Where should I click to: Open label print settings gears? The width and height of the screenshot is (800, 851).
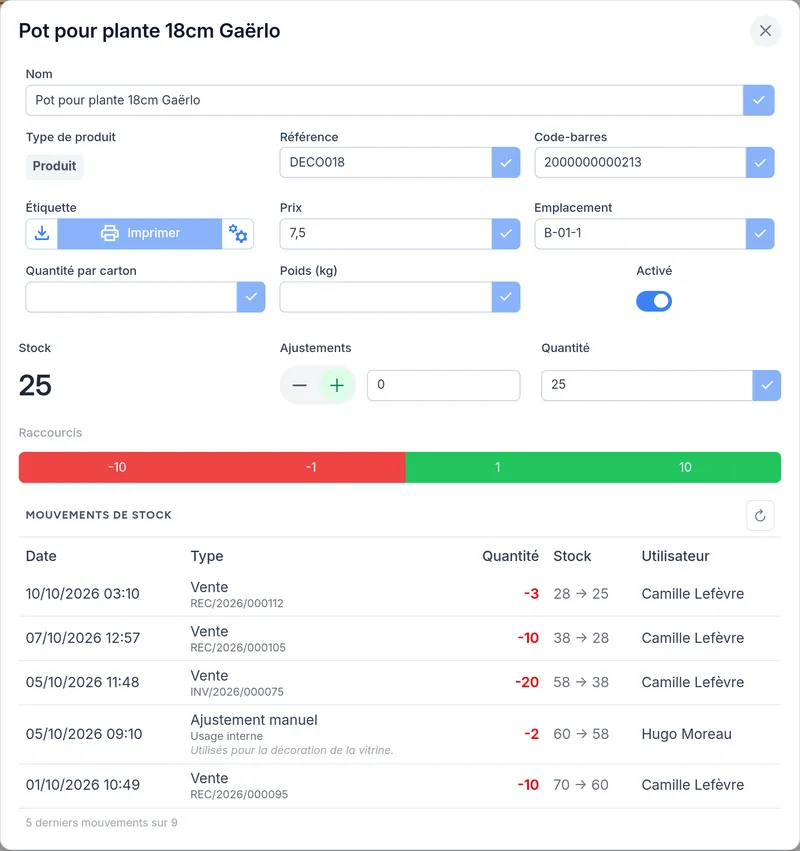[238, 234]
